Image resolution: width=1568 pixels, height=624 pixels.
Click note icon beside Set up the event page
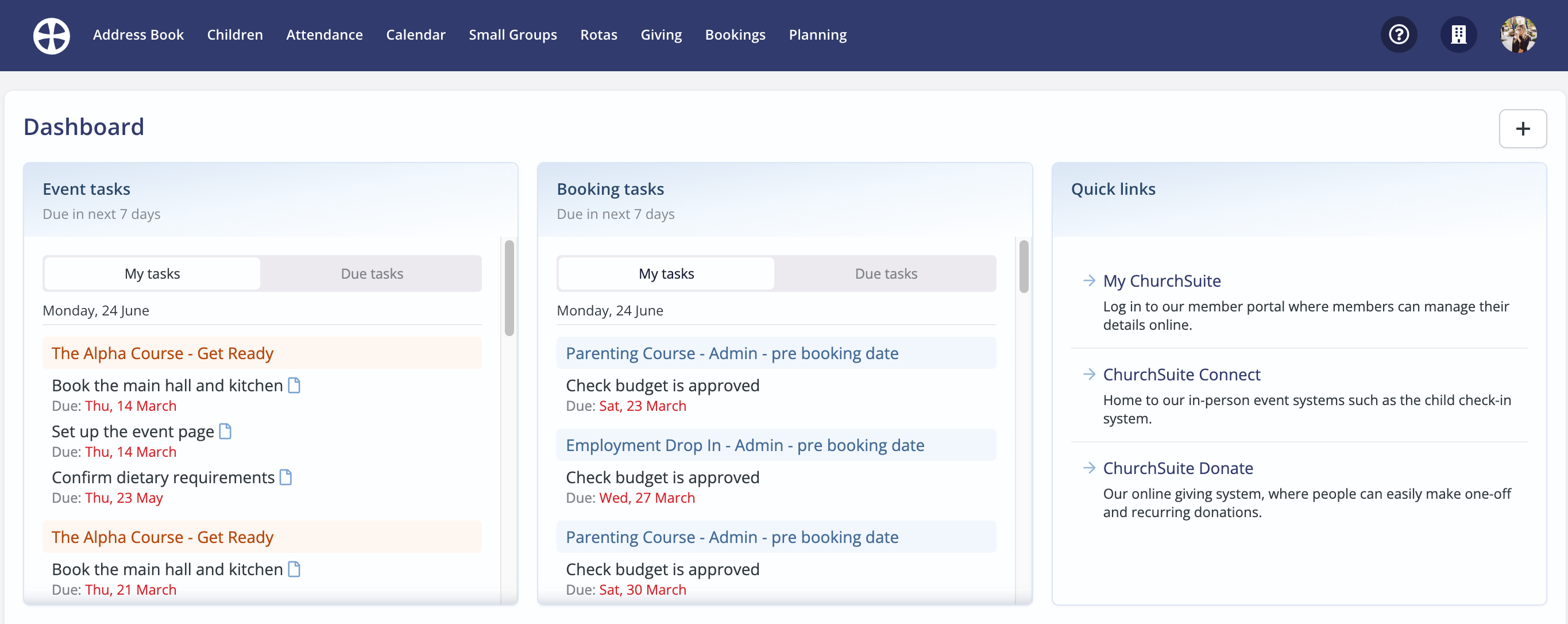pos(225,432)
